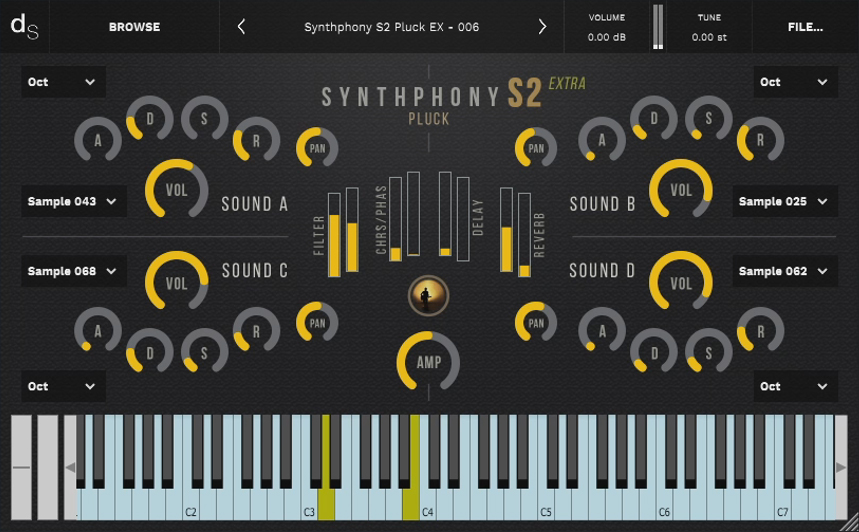
Task: Click Sound A release (R) knob
Action: point(256,140)
